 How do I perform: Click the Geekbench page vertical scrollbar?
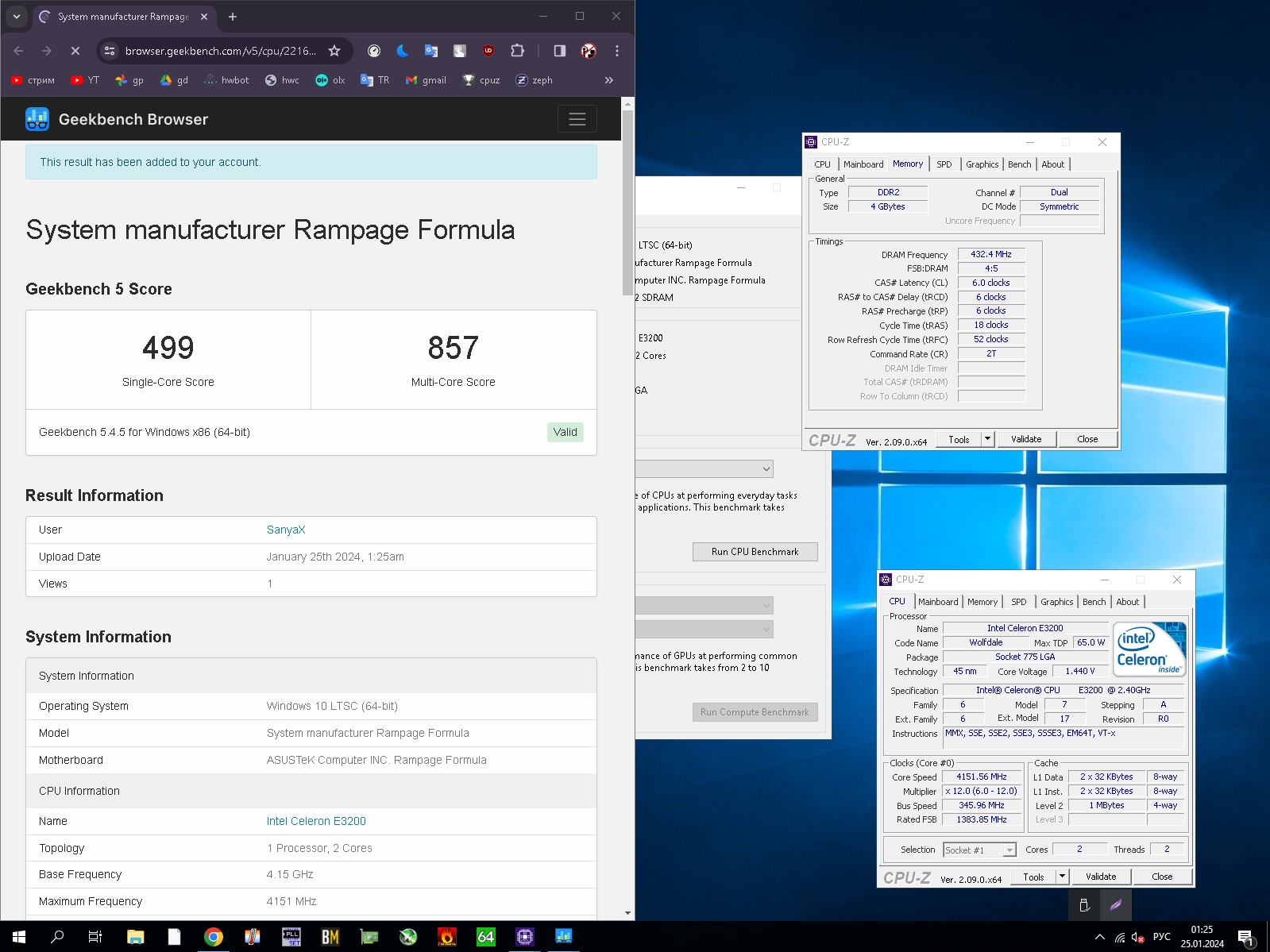click(x=628, y=202)
